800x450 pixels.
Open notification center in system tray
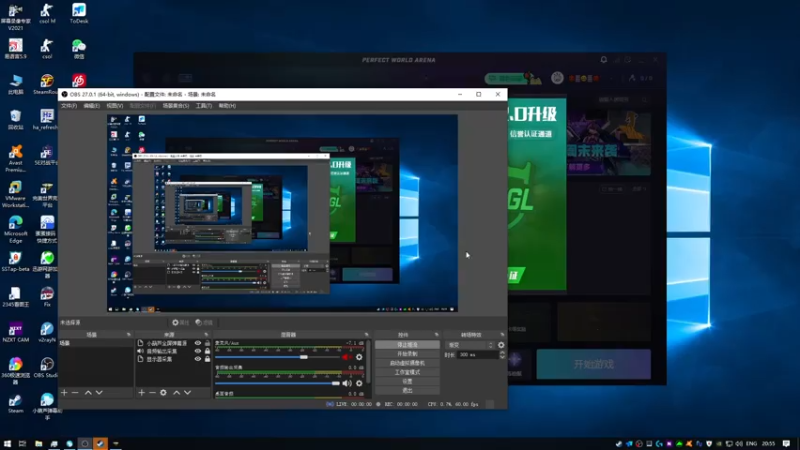point(786,443)
